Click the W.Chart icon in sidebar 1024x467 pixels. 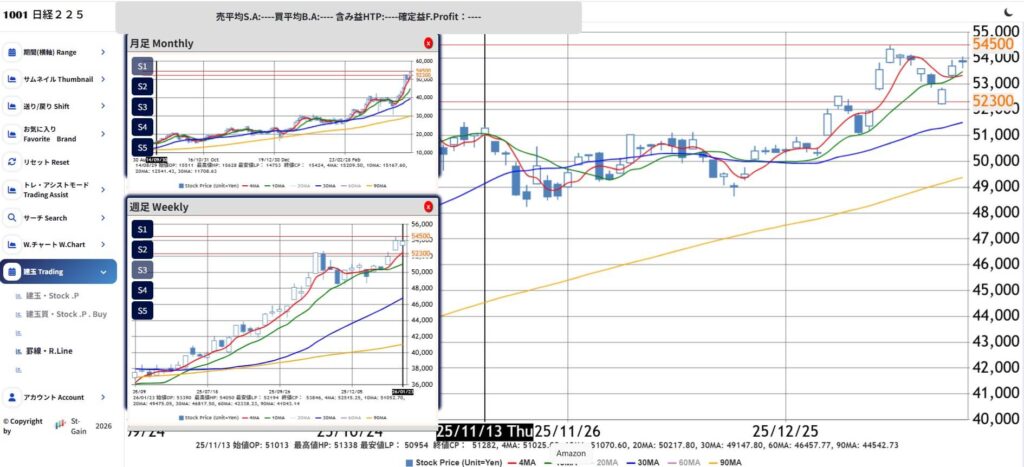tap(12, 244)
